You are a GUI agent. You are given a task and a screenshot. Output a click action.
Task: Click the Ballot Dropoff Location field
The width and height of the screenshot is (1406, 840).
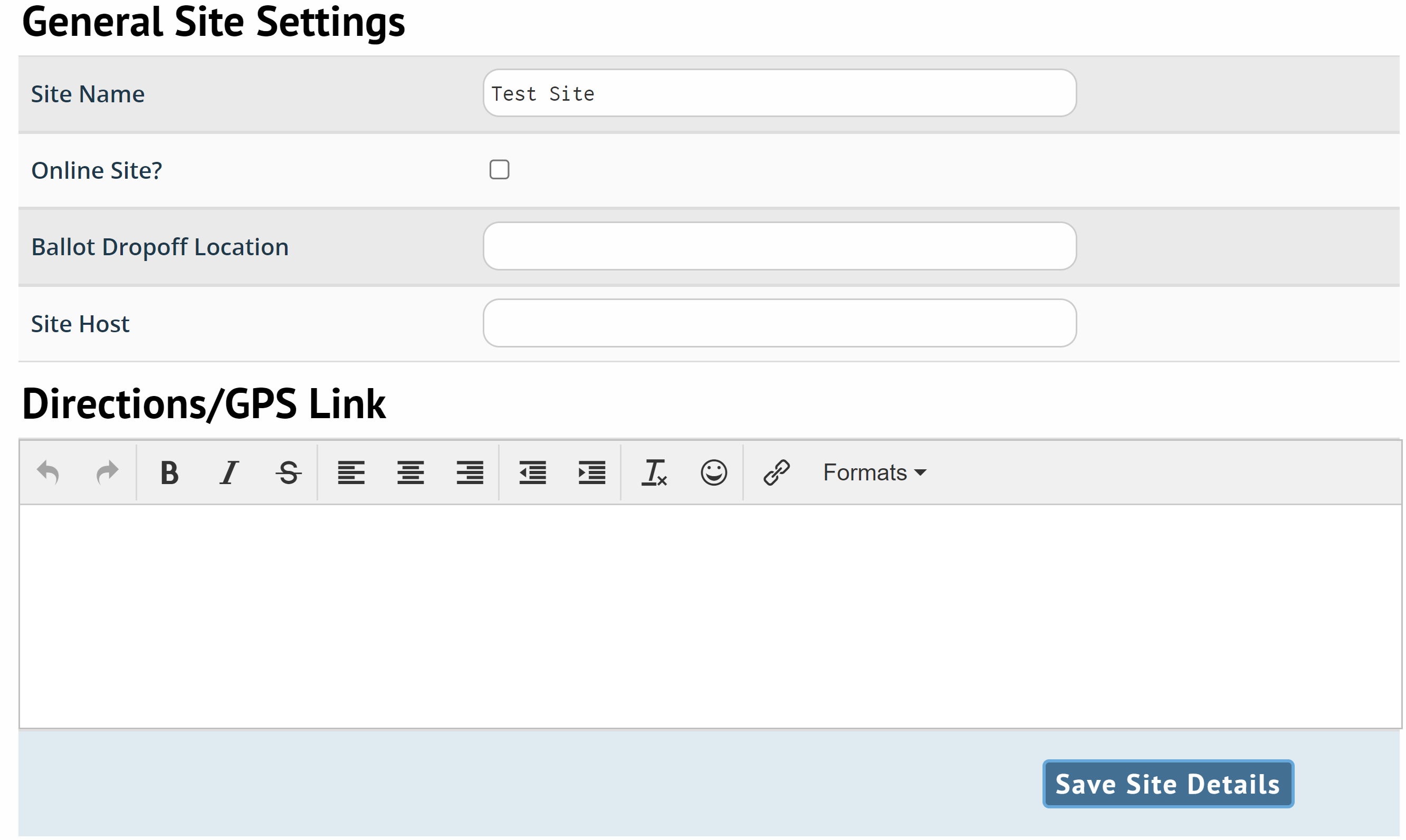tap(780, 247)
